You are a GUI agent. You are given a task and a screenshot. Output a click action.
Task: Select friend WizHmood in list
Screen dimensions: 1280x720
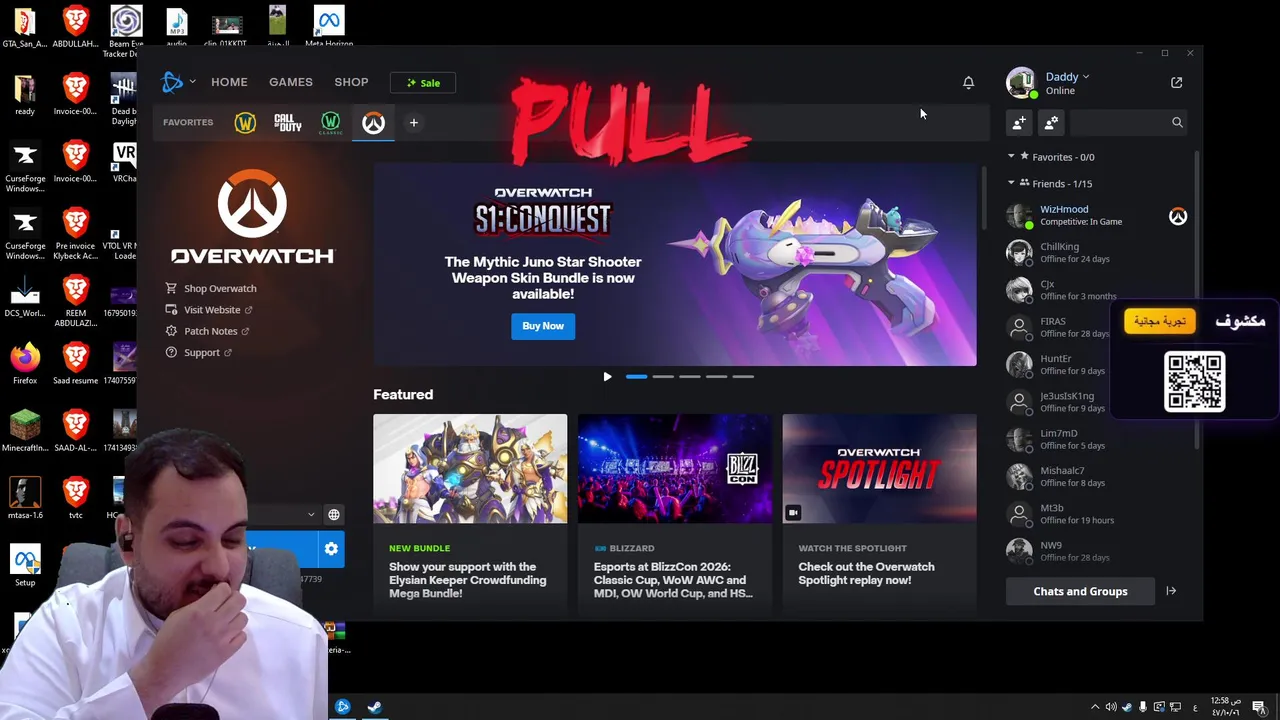1098,215
